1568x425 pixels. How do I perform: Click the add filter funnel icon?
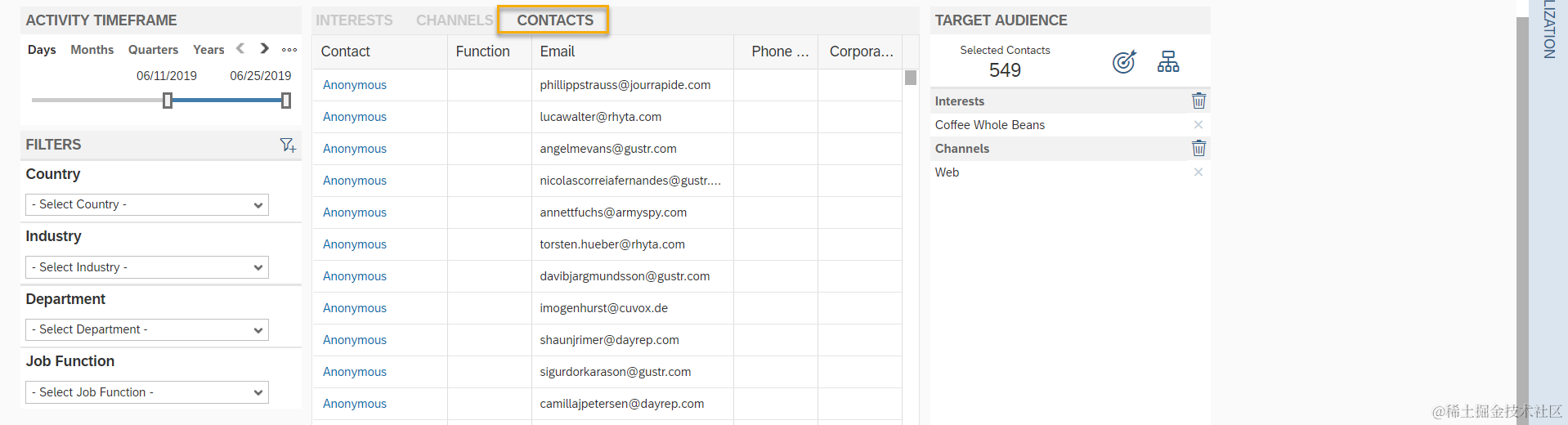[288, 145]
